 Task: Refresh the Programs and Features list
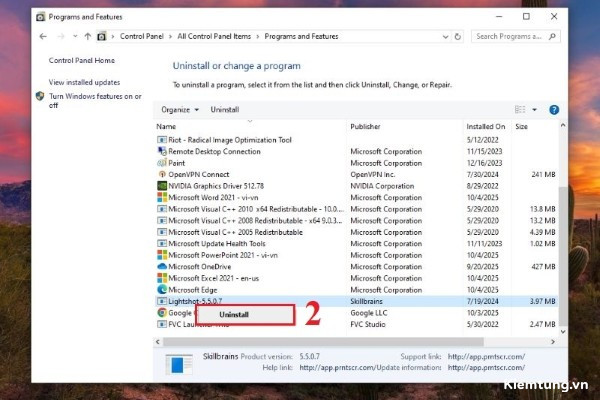457,37
